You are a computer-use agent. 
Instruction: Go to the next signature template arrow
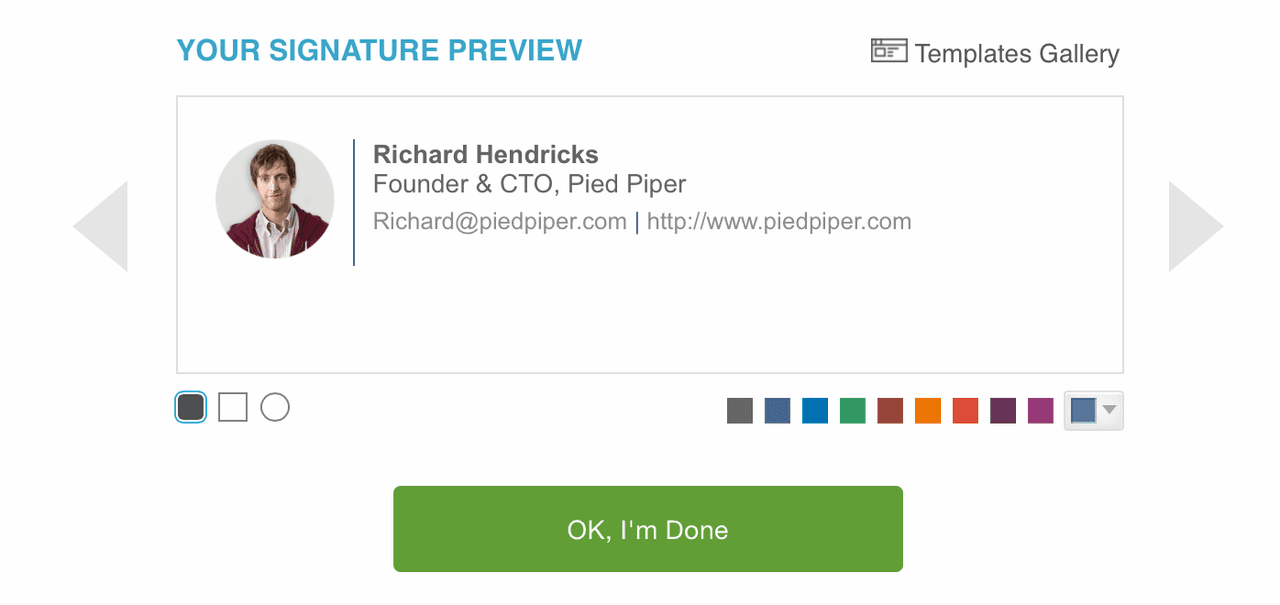point(1195,226)
